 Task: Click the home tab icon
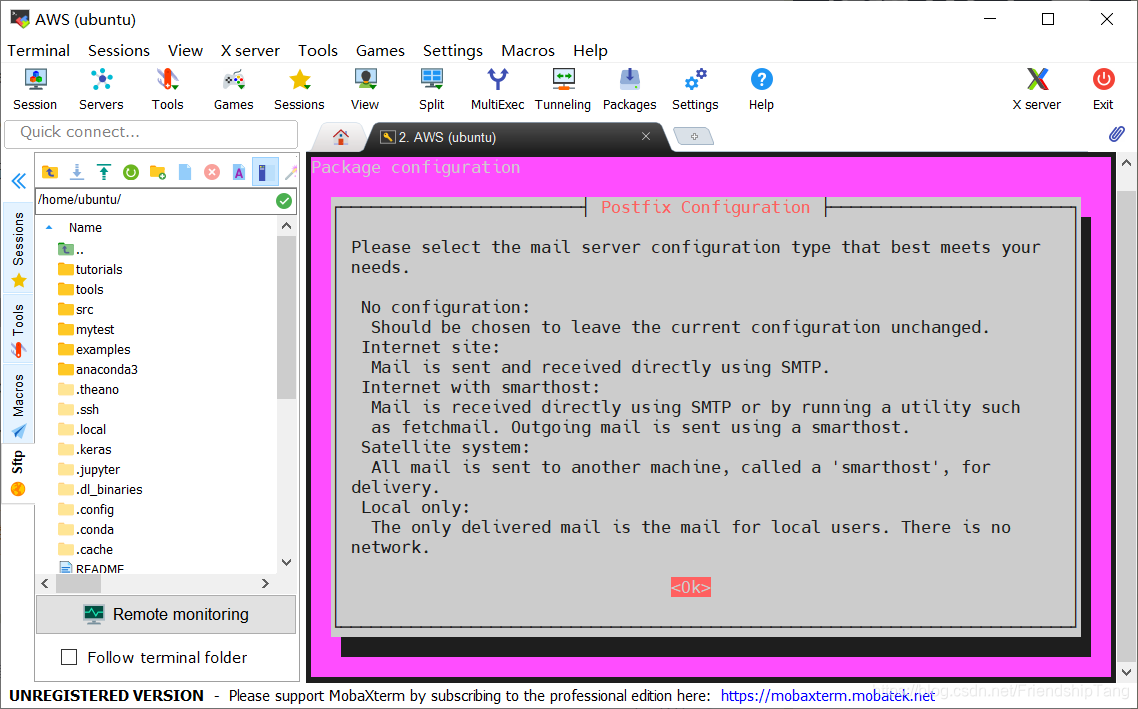click(x=340, y=136)
